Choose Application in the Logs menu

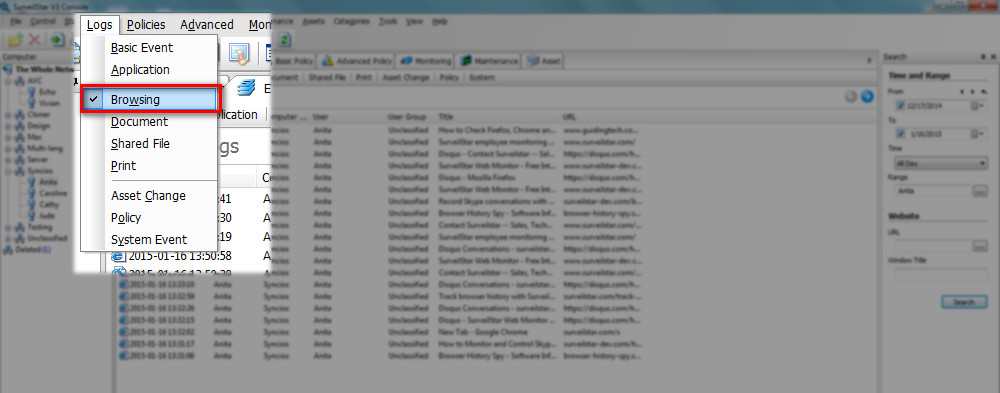(140, 70)
